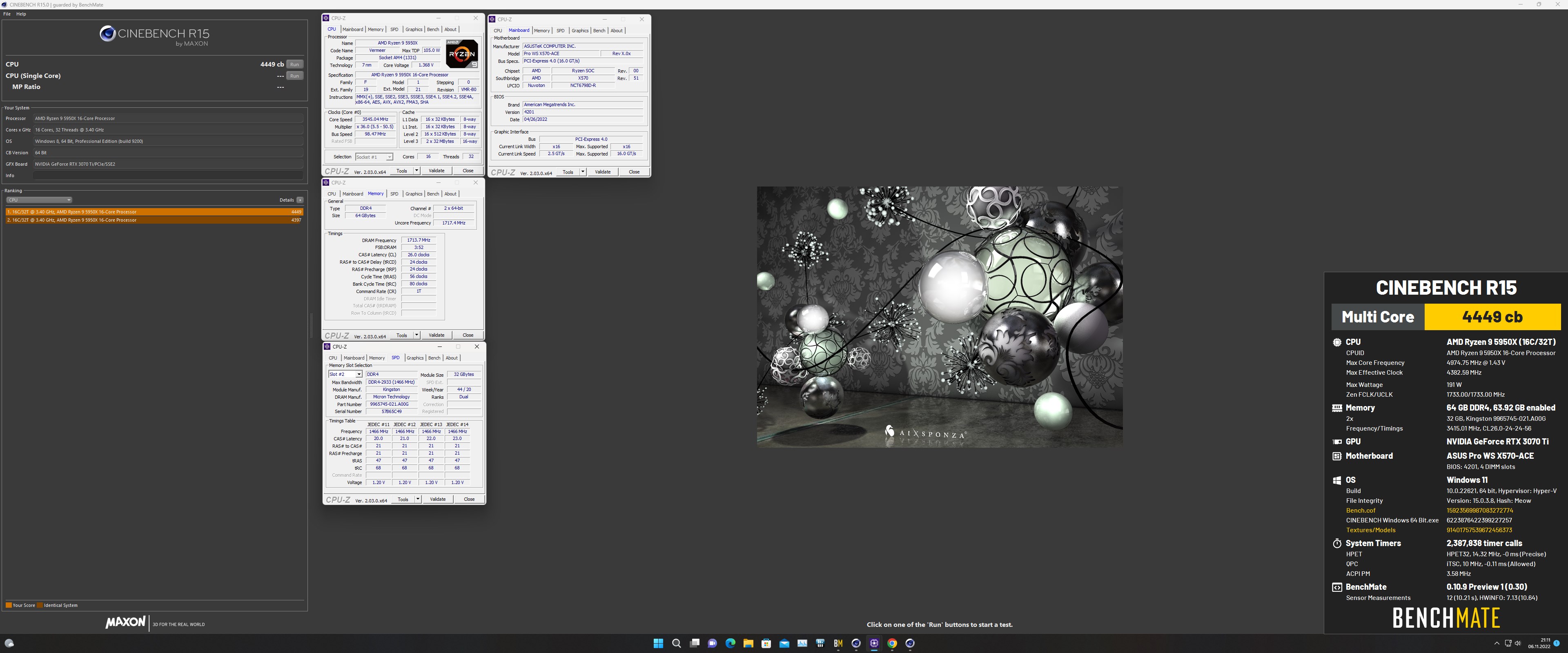
Task: Click the empty Info field in Your System
Action: pyautogui.click(x=168, y=175)
